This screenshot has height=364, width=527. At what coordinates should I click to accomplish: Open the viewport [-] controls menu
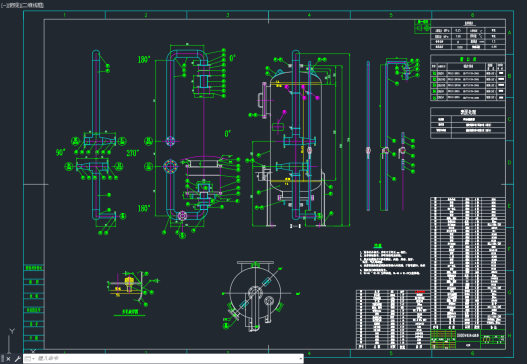click(x=3, y=5)
